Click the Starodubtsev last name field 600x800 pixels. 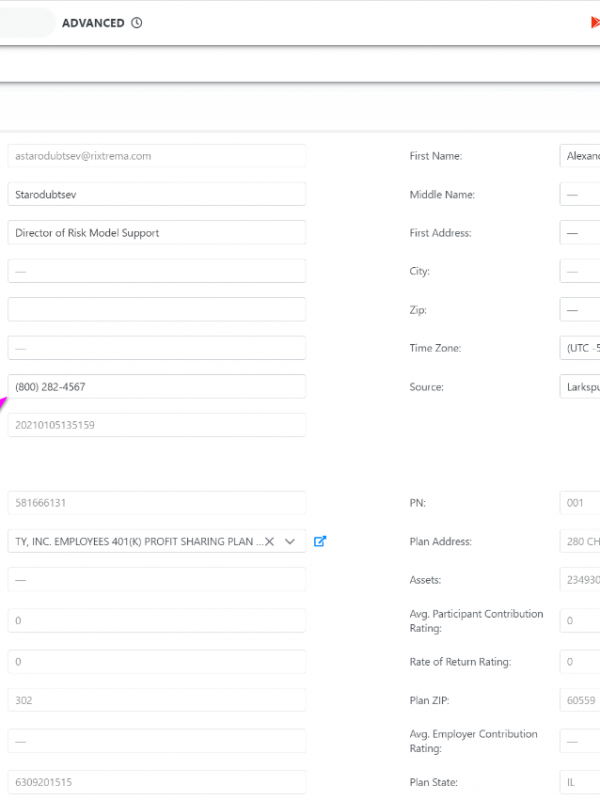(x=155, y=194)
